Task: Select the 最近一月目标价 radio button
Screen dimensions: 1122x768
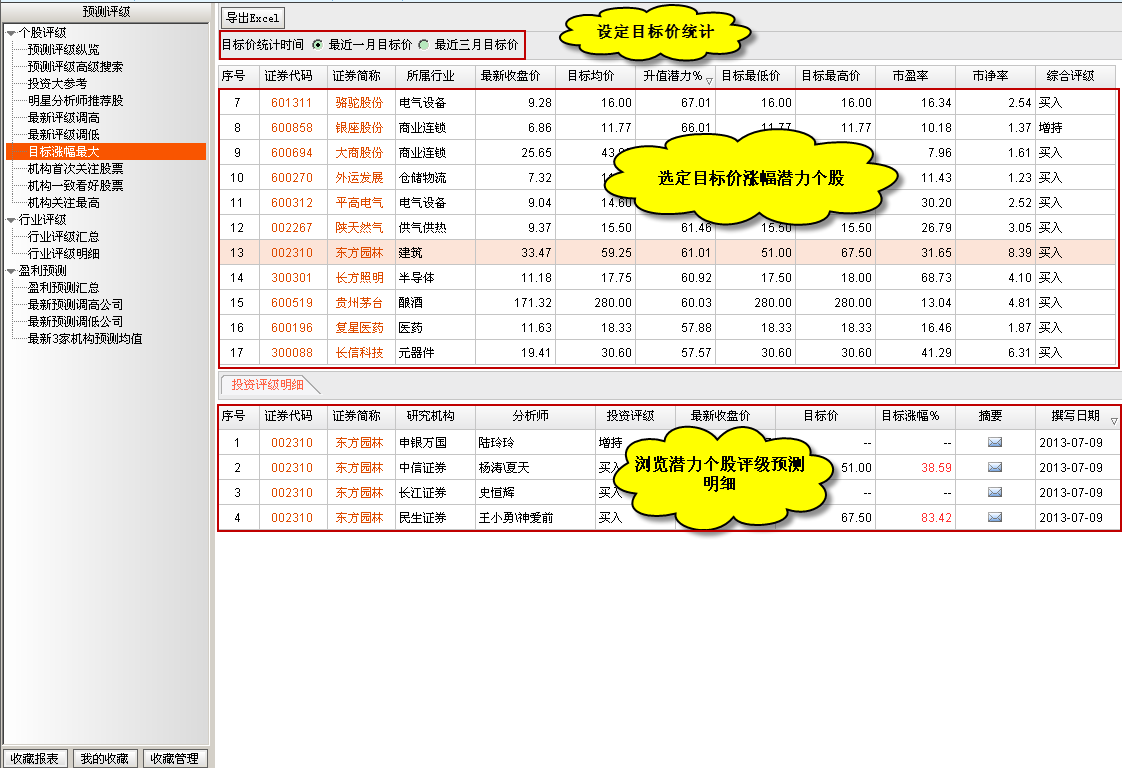Action: click(x=318, y=45)
